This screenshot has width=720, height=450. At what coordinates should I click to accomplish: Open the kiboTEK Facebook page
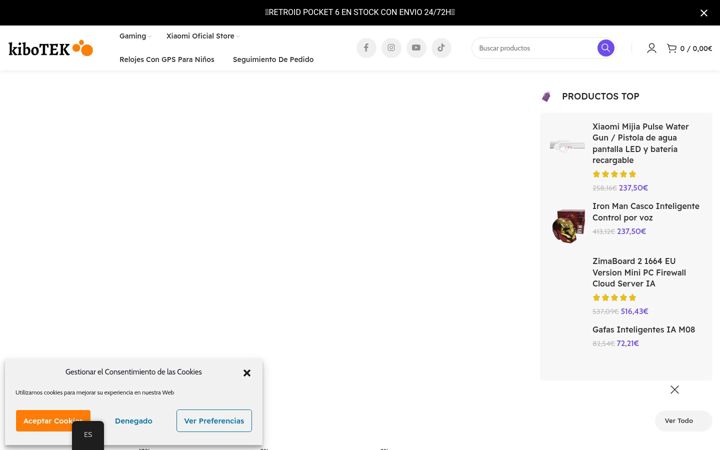[x=366, y=48]
